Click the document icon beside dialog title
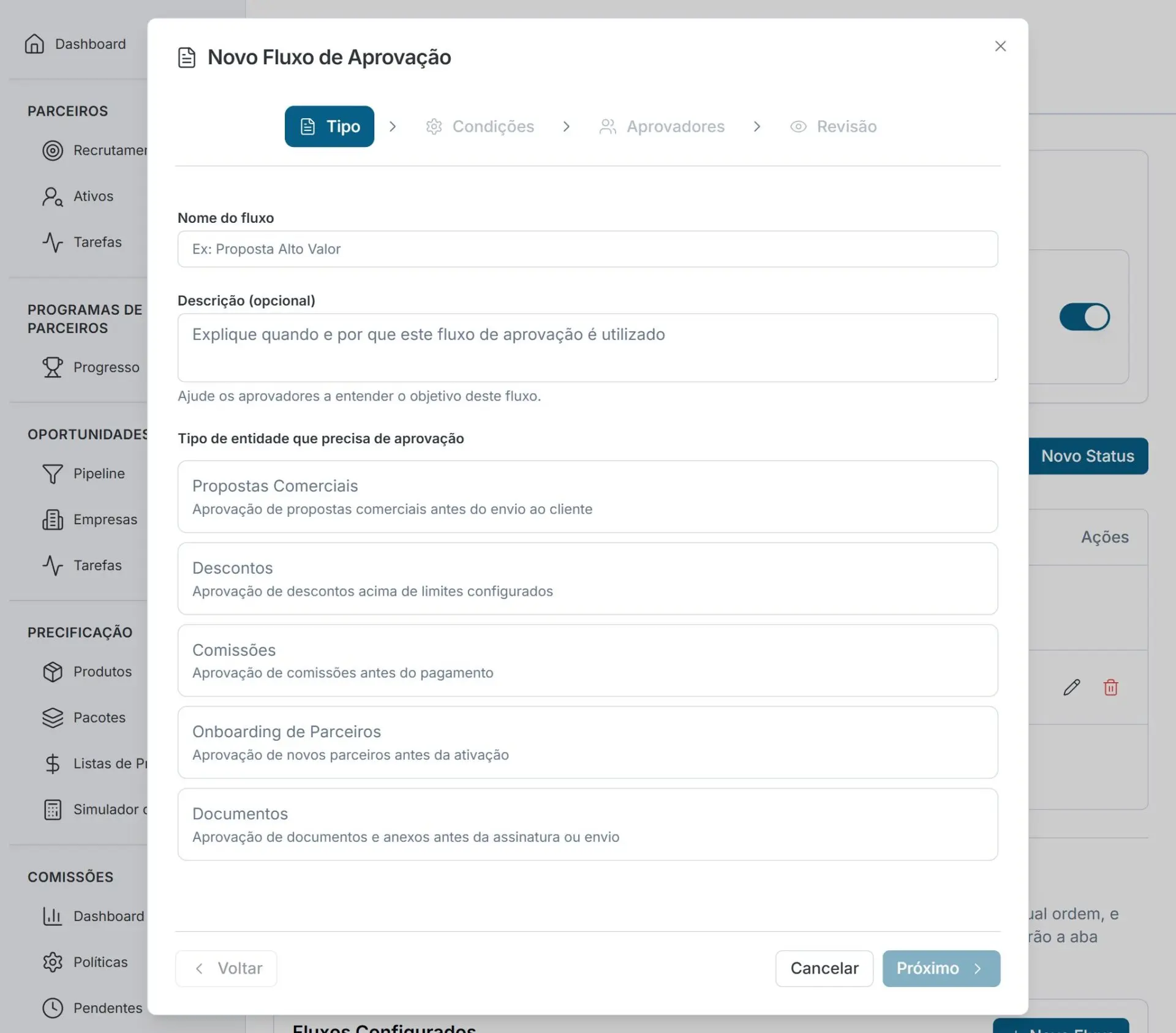 tap(187, 58)
